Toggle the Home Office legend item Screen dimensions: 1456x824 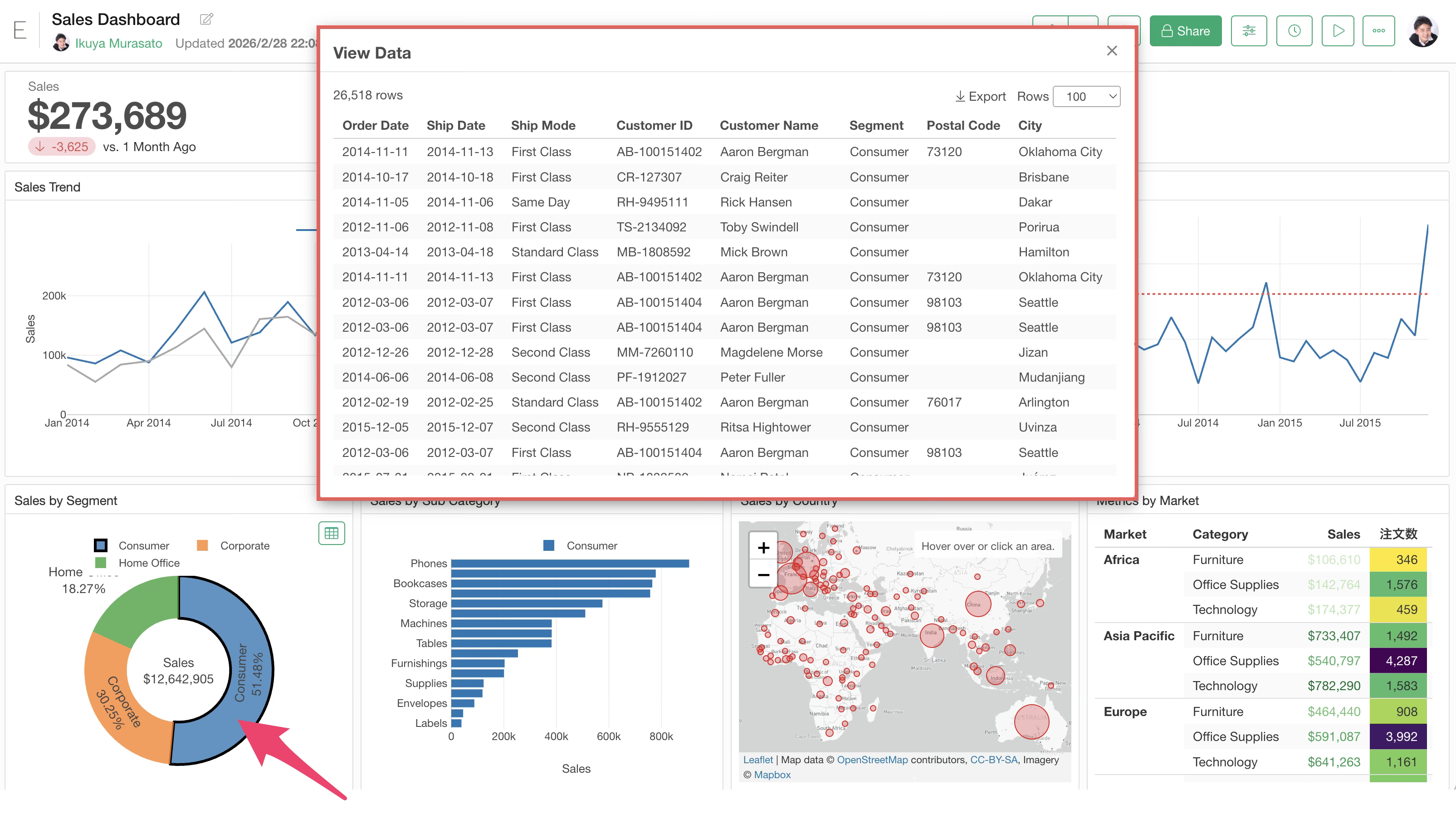[137, 563]
